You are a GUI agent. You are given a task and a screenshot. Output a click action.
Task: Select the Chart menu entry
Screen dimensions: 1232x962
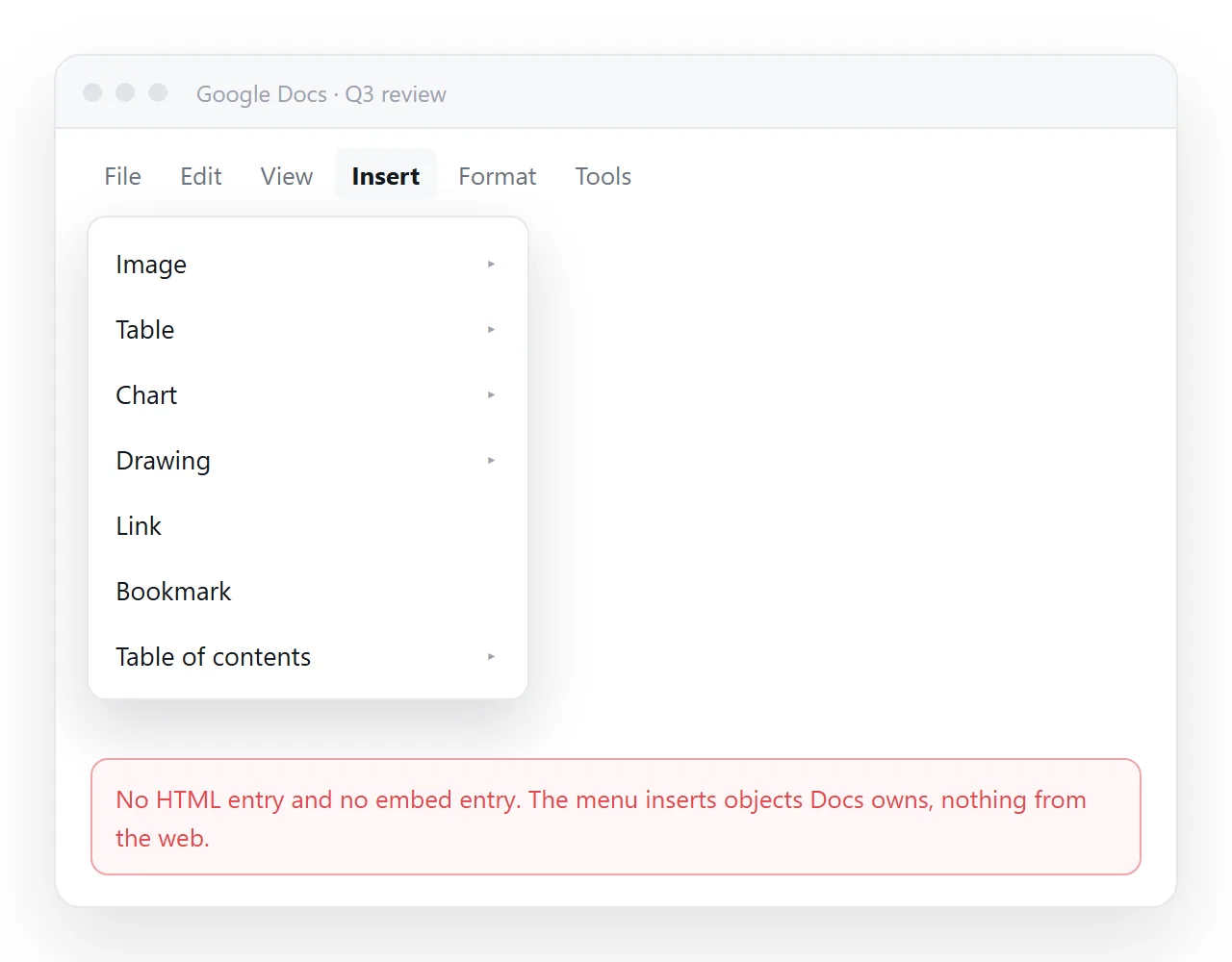tap(308, 395)
